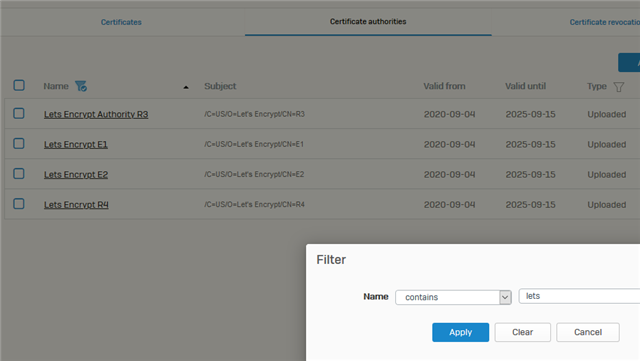Image resolution: width=640 pixels, height=361 pixels.
Task: Cancel the Filter dialog
Action: [588, 332]
